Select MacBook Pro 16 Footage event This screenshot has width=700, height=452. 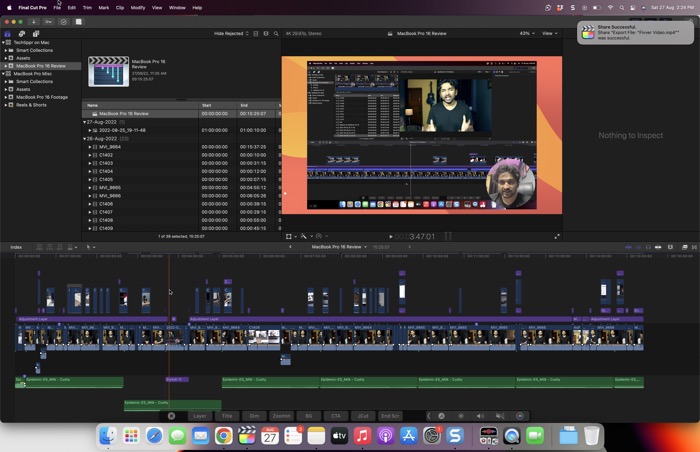coord(42,97)
